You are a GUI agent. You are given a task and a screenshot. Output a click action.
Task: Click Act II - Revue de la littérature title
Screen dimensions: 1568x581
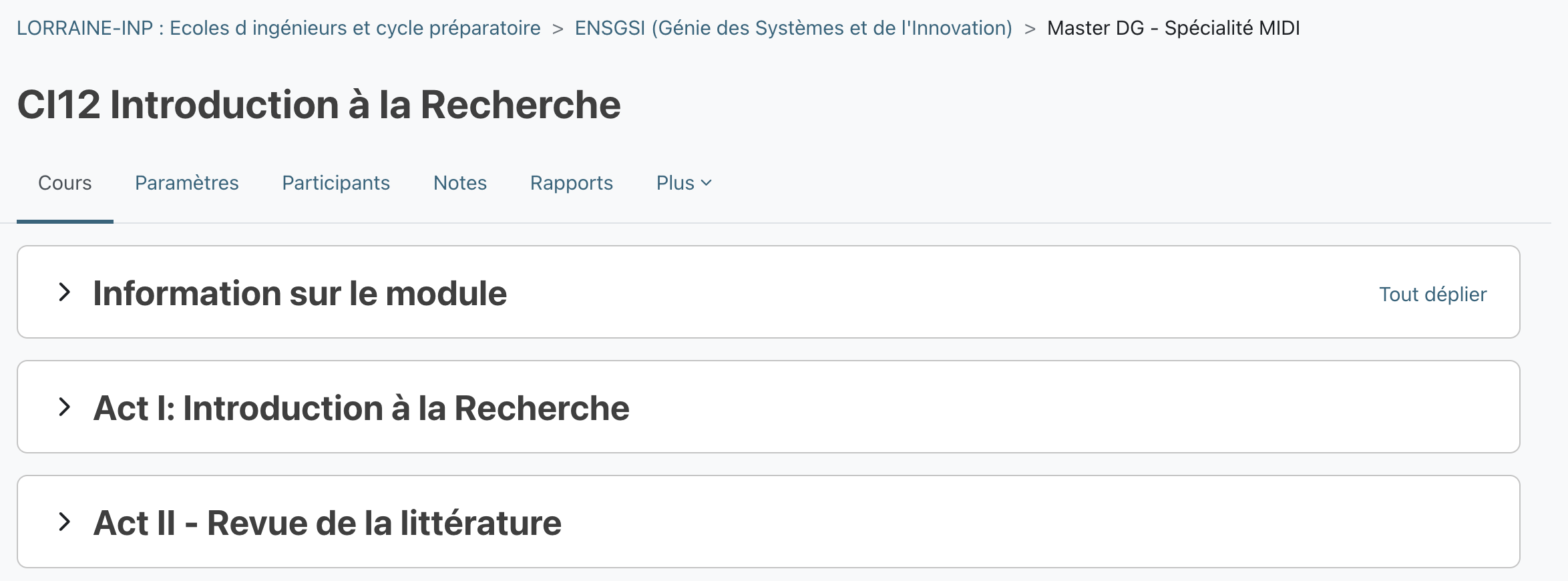point(327,523)
